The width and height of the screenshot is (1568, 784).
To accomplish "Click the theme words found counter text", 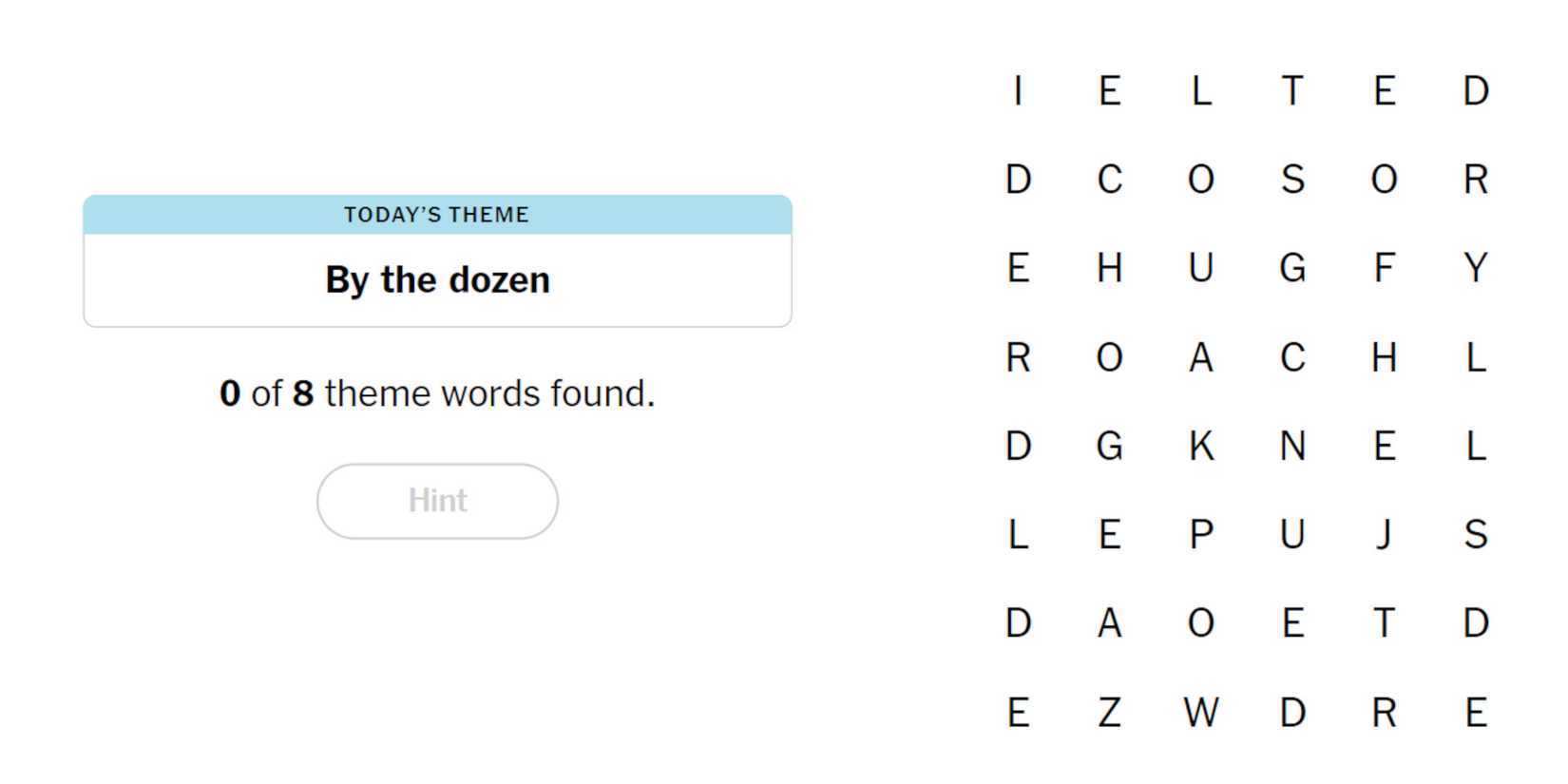I will (437, 393).
